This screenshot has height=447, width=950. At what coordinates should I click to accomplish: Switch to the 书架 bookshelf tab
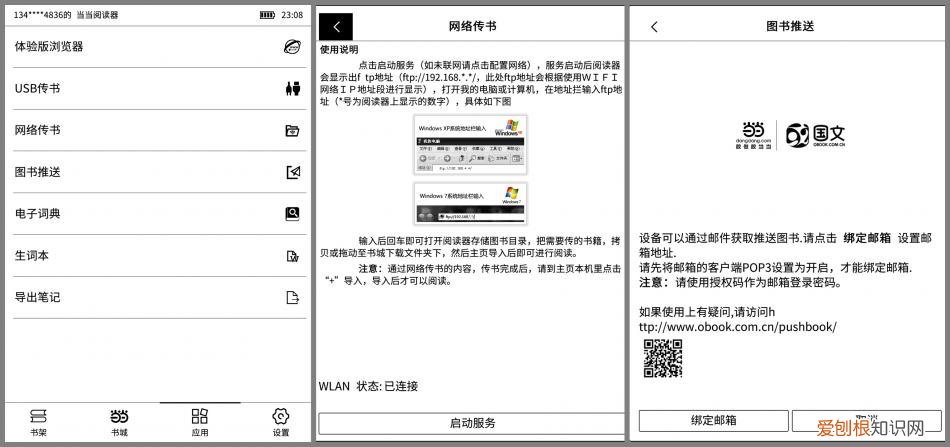pyautogui.click(x=39, y=423)
